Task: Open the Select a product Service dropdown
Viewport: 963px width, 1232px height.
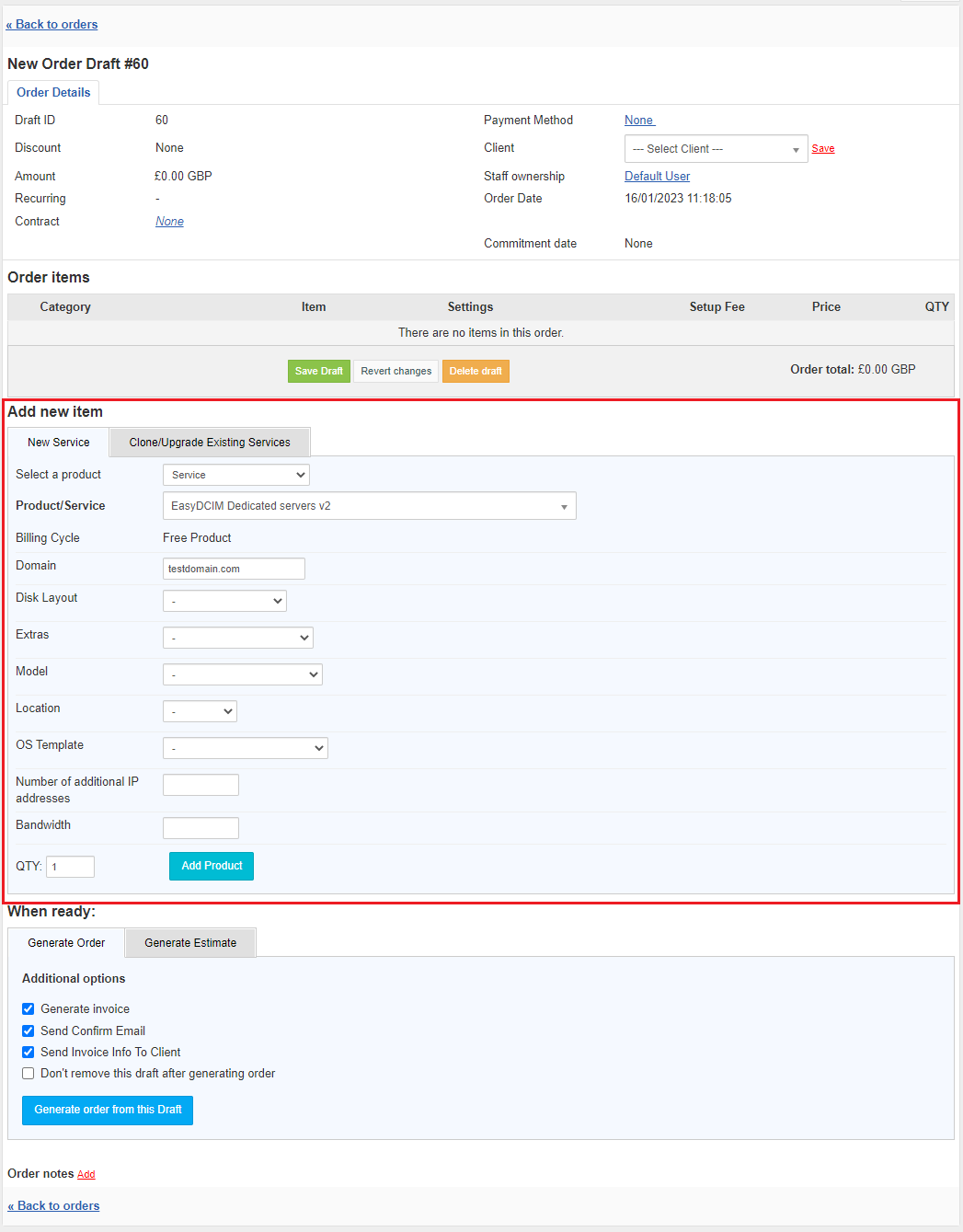Action: pyautogui.click(x=236, y=475)
